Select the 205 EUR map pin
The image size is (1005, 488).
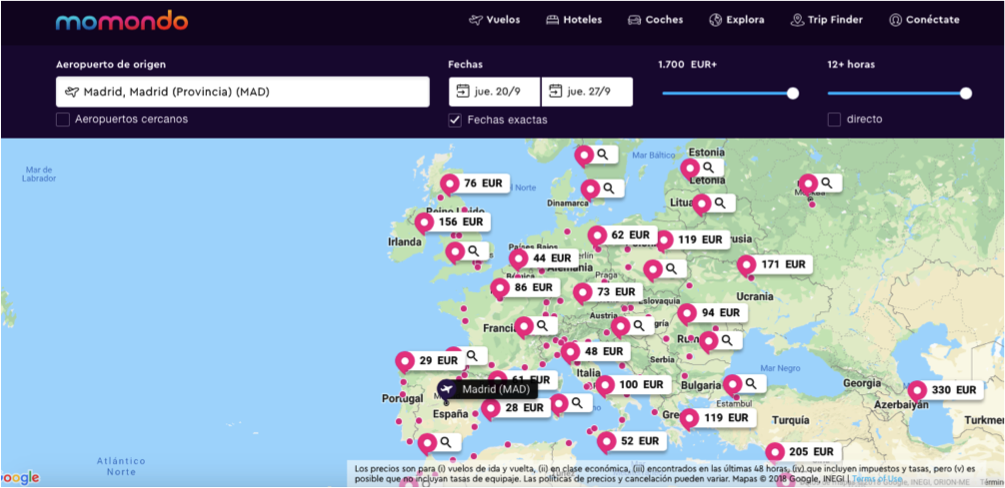[x=803, y=451]
